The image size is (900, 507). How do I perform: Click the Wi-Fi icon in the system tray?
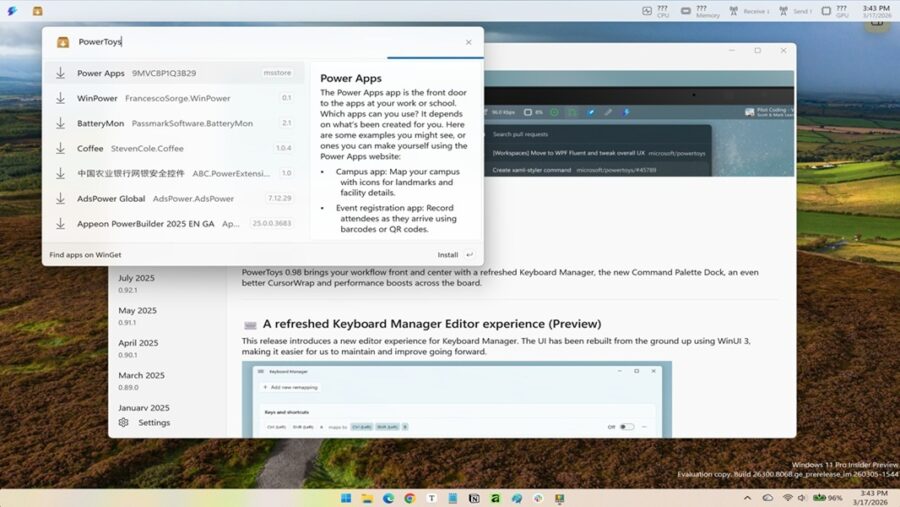coord(788,497)
